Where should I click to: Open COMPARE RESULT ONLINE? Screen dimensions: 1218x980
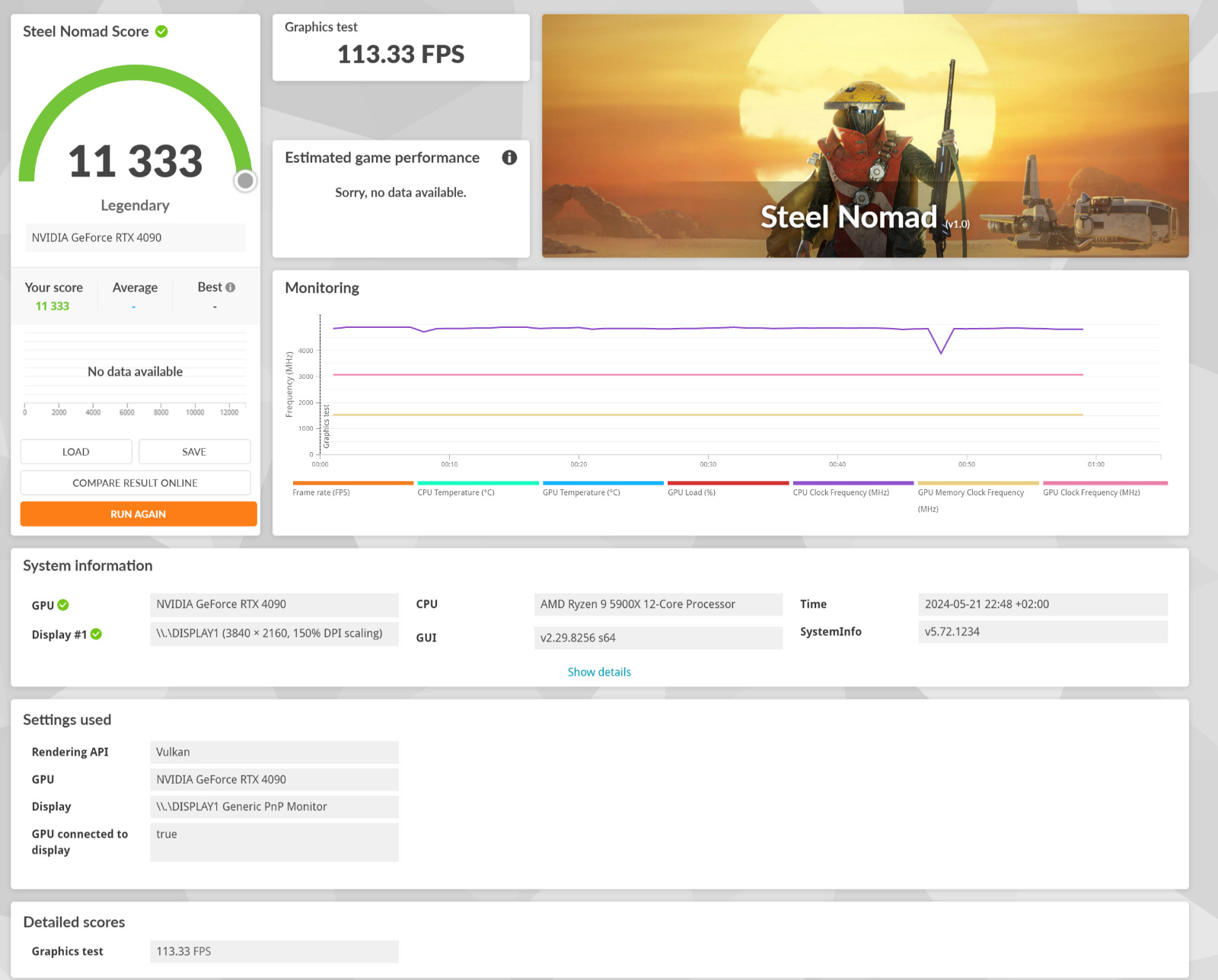(136, 483)
